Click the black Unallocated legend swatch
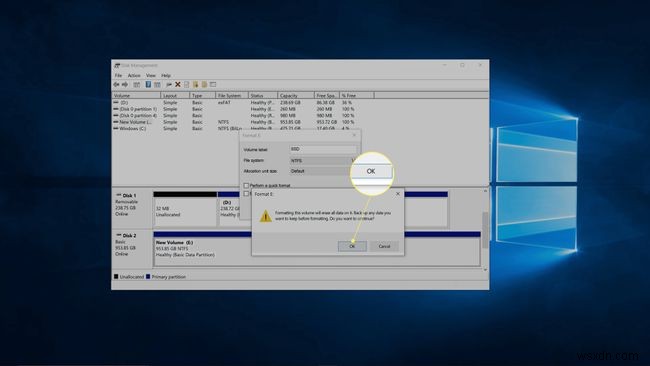The image size is (650, 366). click(x=116, y=276)
